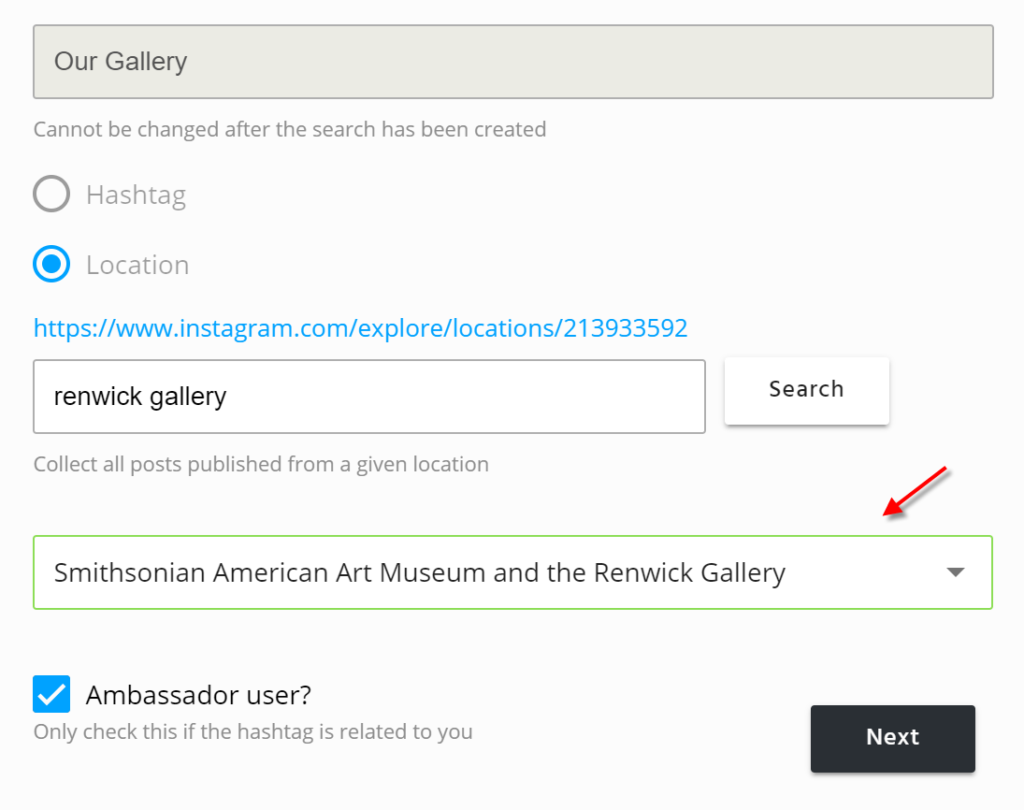Click the blue dot inside Location radio

point(51,265)
